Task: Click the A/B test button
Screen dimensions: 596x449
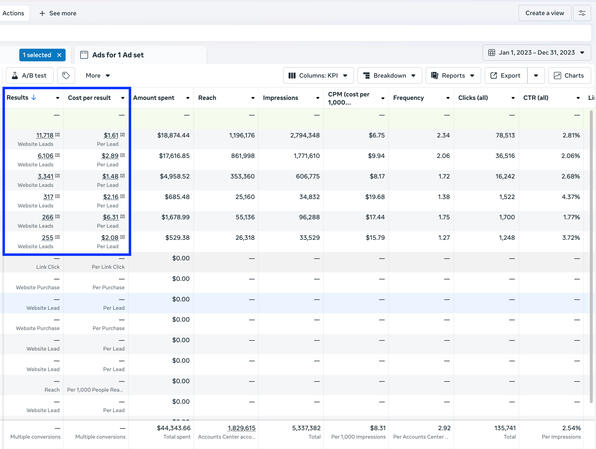Action: (x=29, y=76)
